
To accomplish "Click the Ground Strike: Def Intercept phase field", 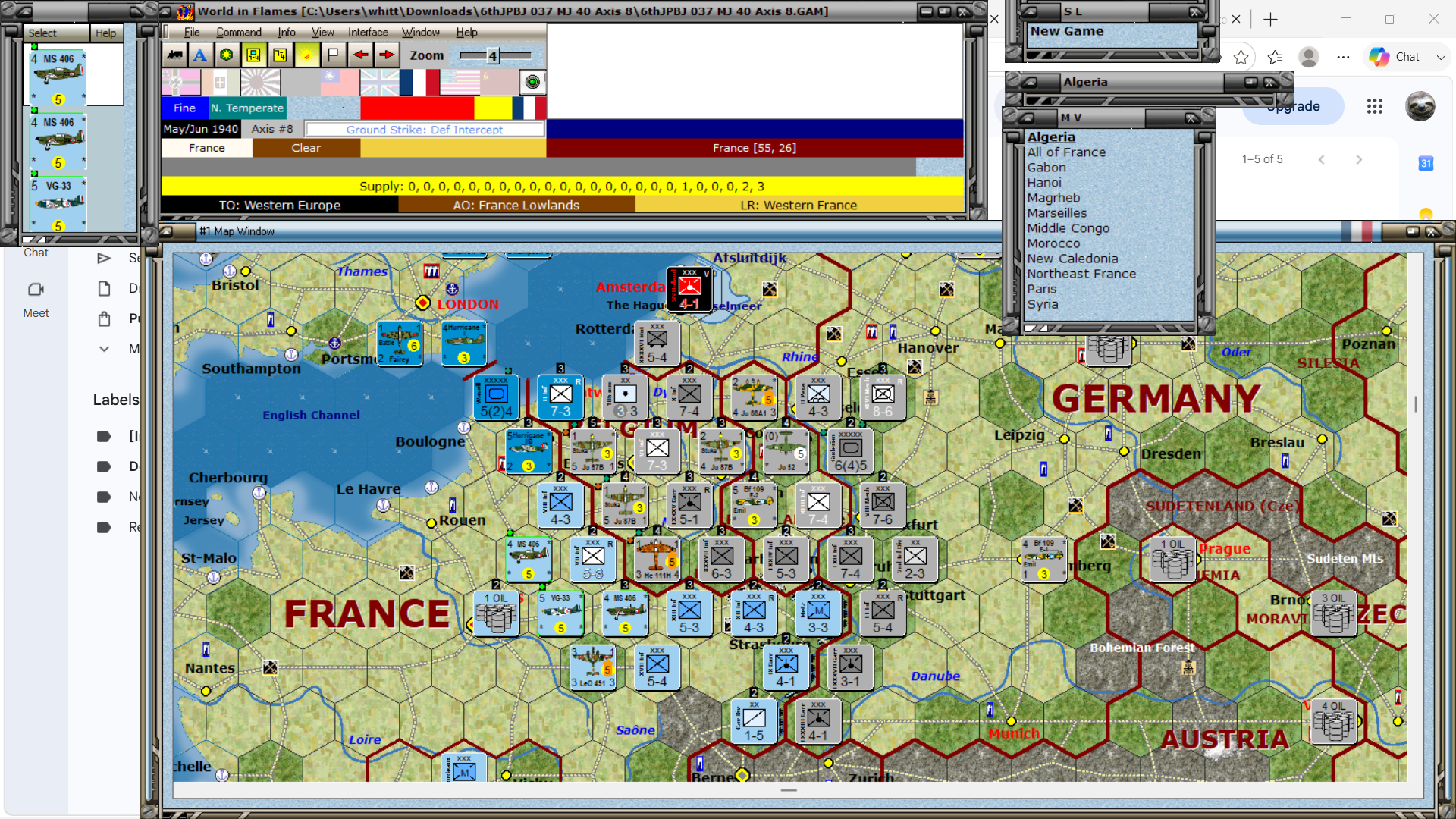I will pos(425,130).
